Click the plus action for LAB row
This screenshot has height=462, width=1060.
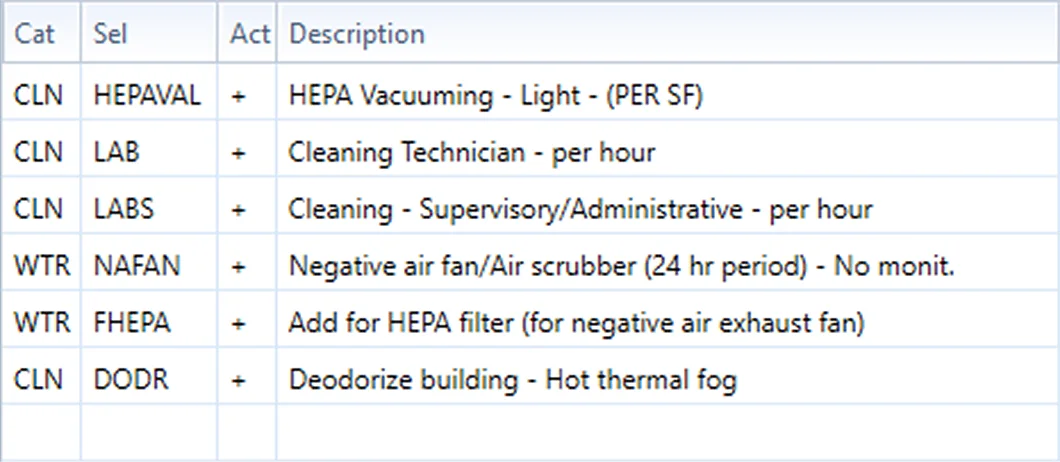(237, 153)
